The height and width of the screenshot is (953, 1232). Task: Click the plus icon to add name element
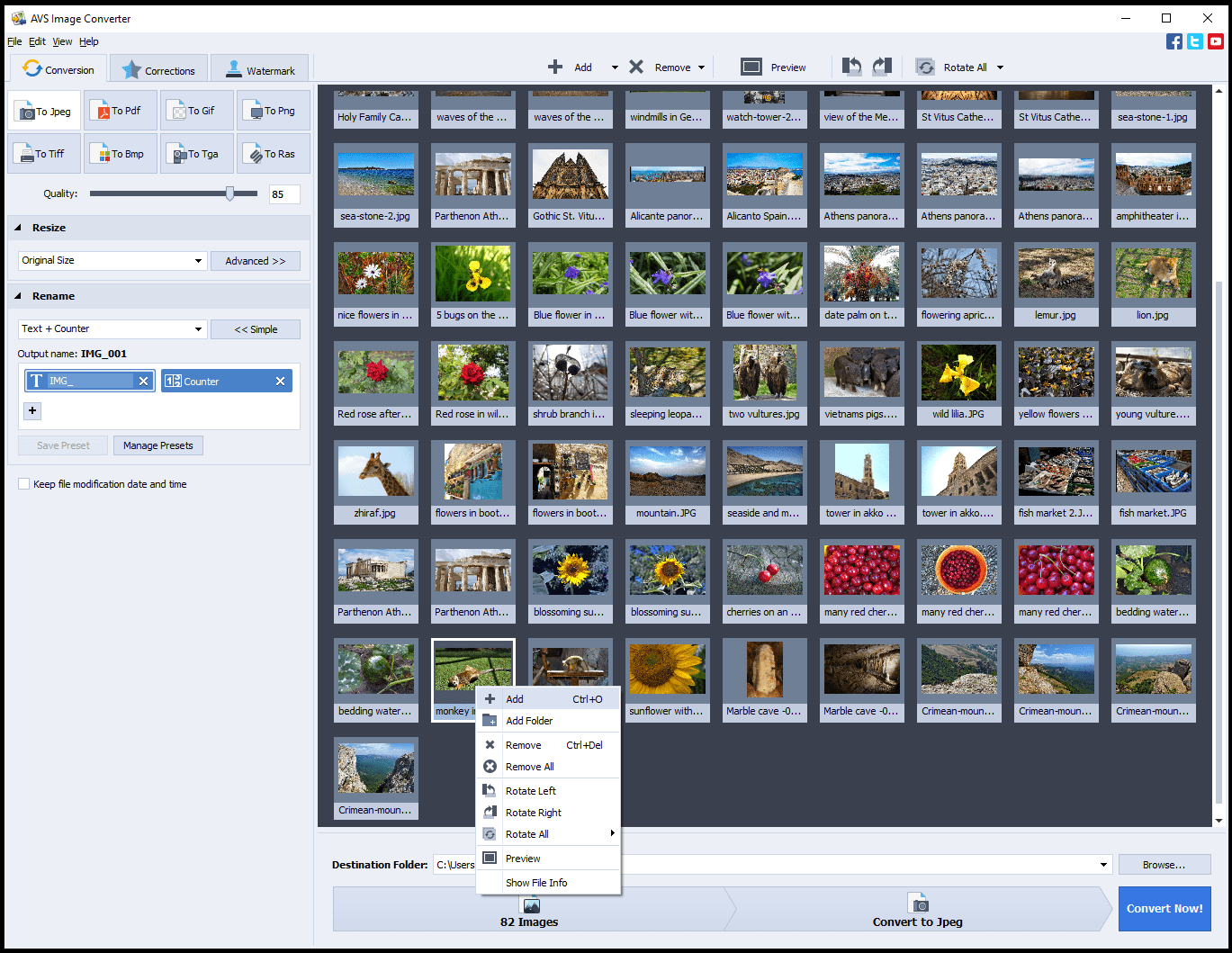click(x=32, y=411)
